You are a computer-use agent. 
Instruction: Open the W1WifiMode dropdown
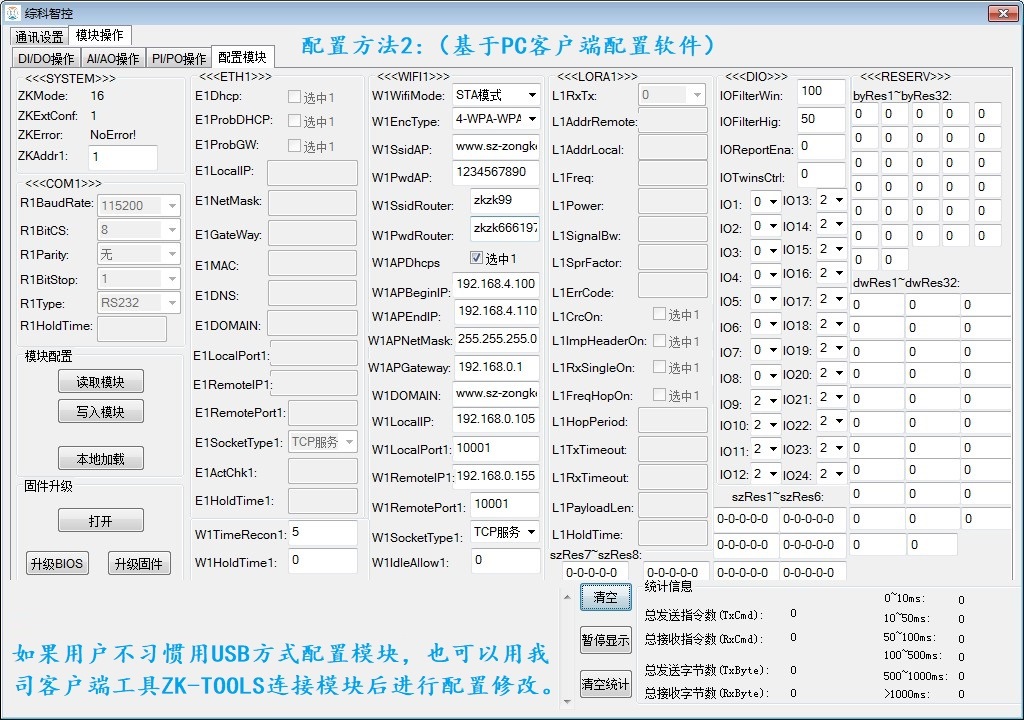coord(496,95)
